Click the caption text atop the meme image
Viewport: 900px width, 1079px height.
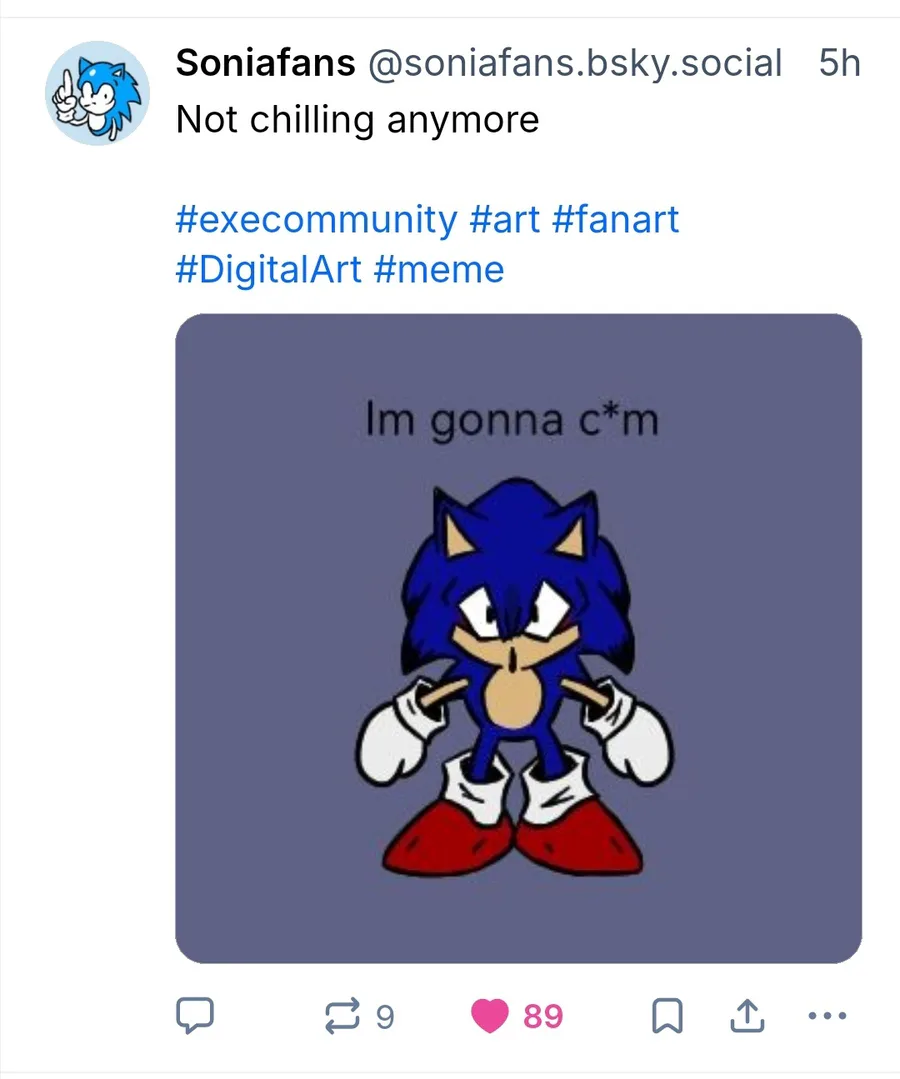click(x=512, y=420)
